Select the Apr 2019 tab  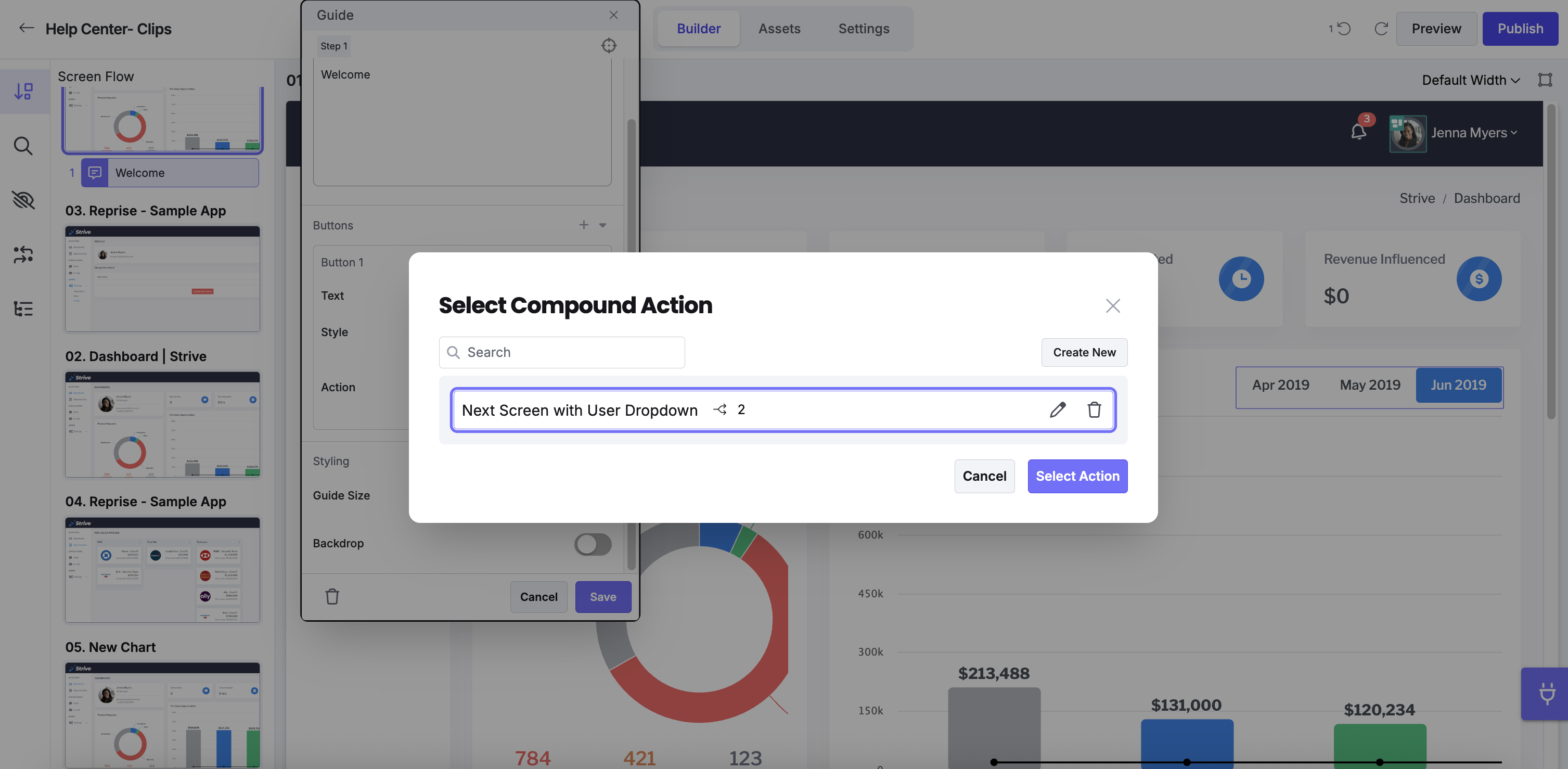coord(1280,386)
